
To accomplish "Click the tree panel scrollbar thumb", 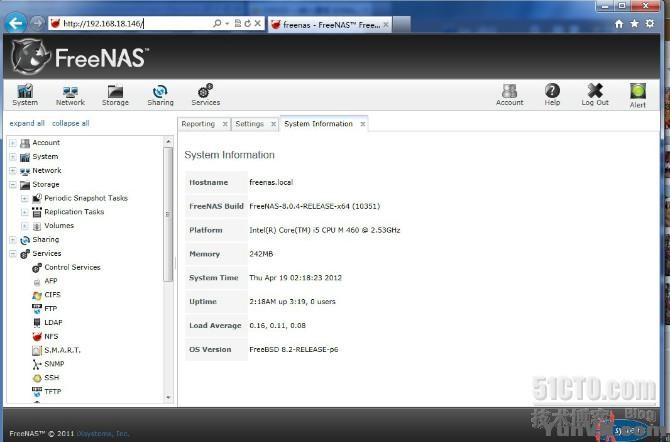I will [168, 214].
